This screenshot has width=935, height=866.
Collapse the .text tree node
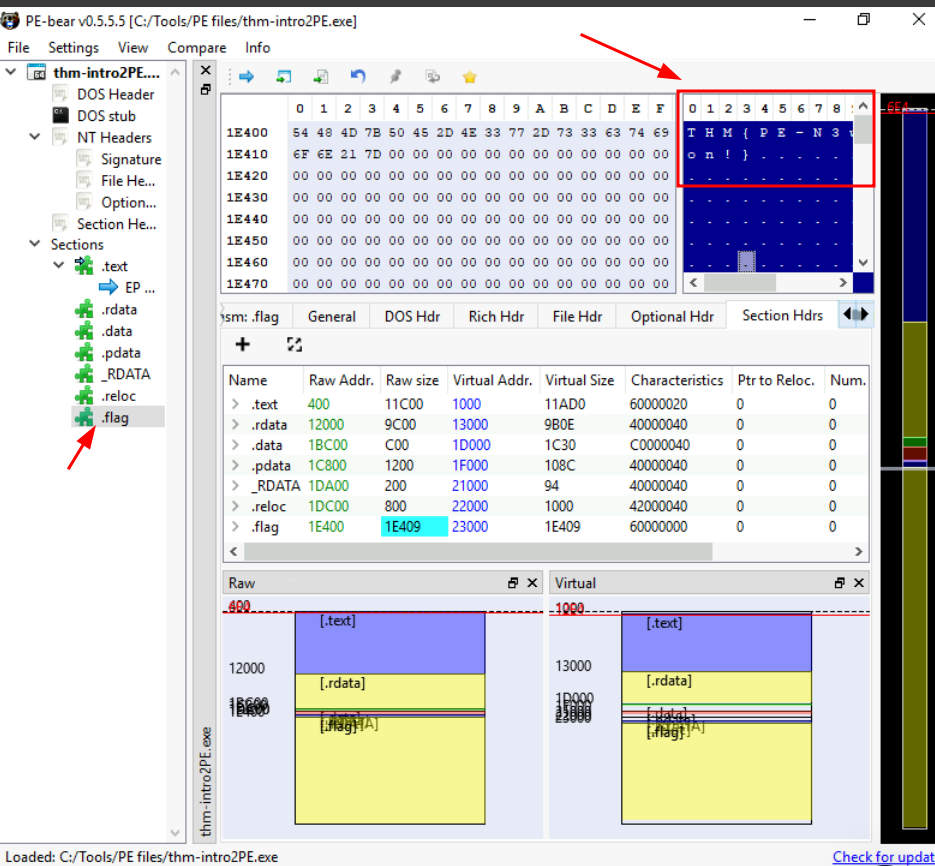click(59, 265)
